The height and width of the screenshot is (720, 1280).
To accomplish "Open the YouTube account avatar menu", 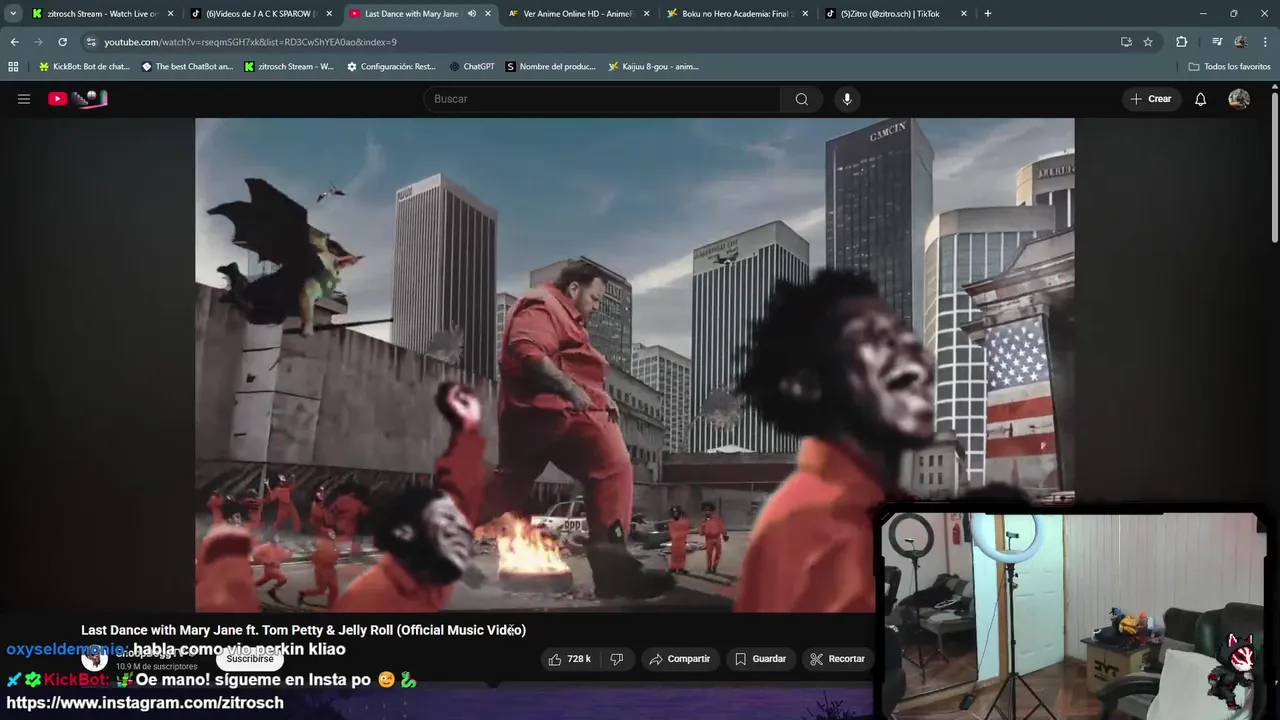I will pos(1239,99).
